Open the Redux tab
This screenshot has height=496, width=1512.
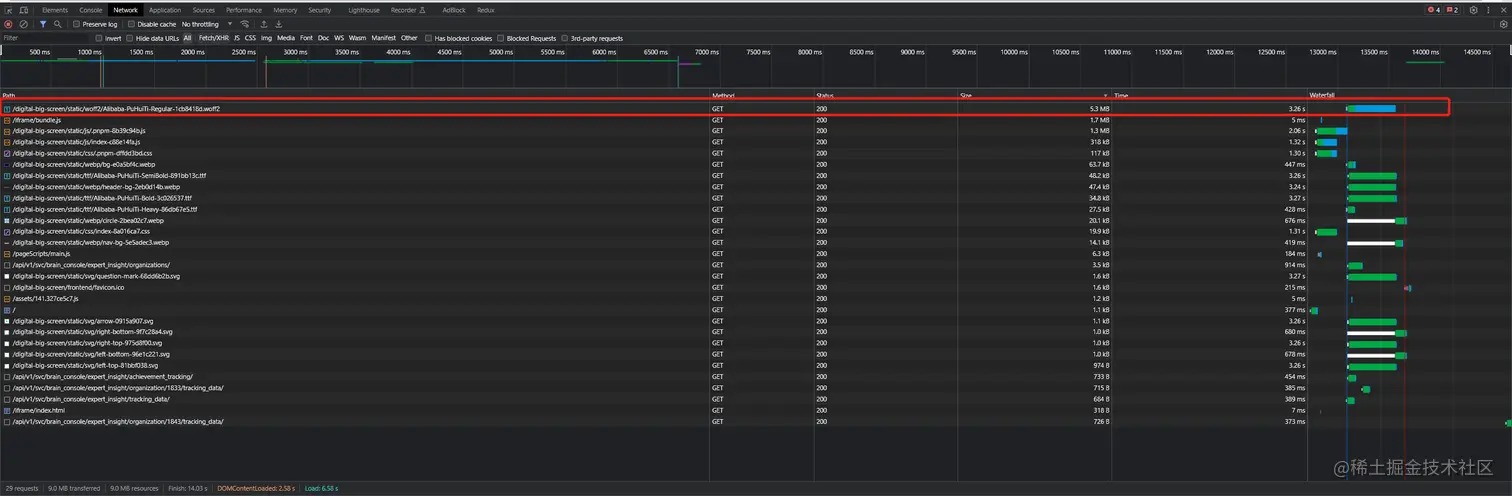(x=486, y=10)
